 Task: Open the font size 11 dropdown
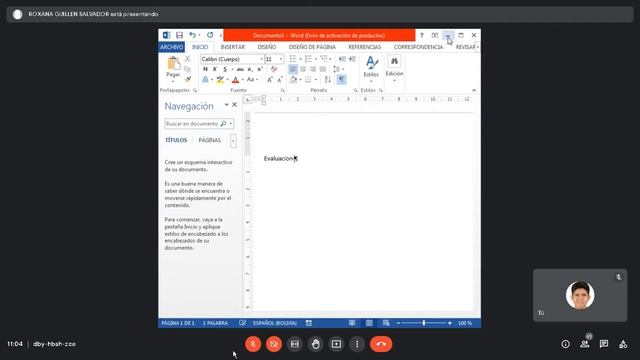[x=281, y=59]
